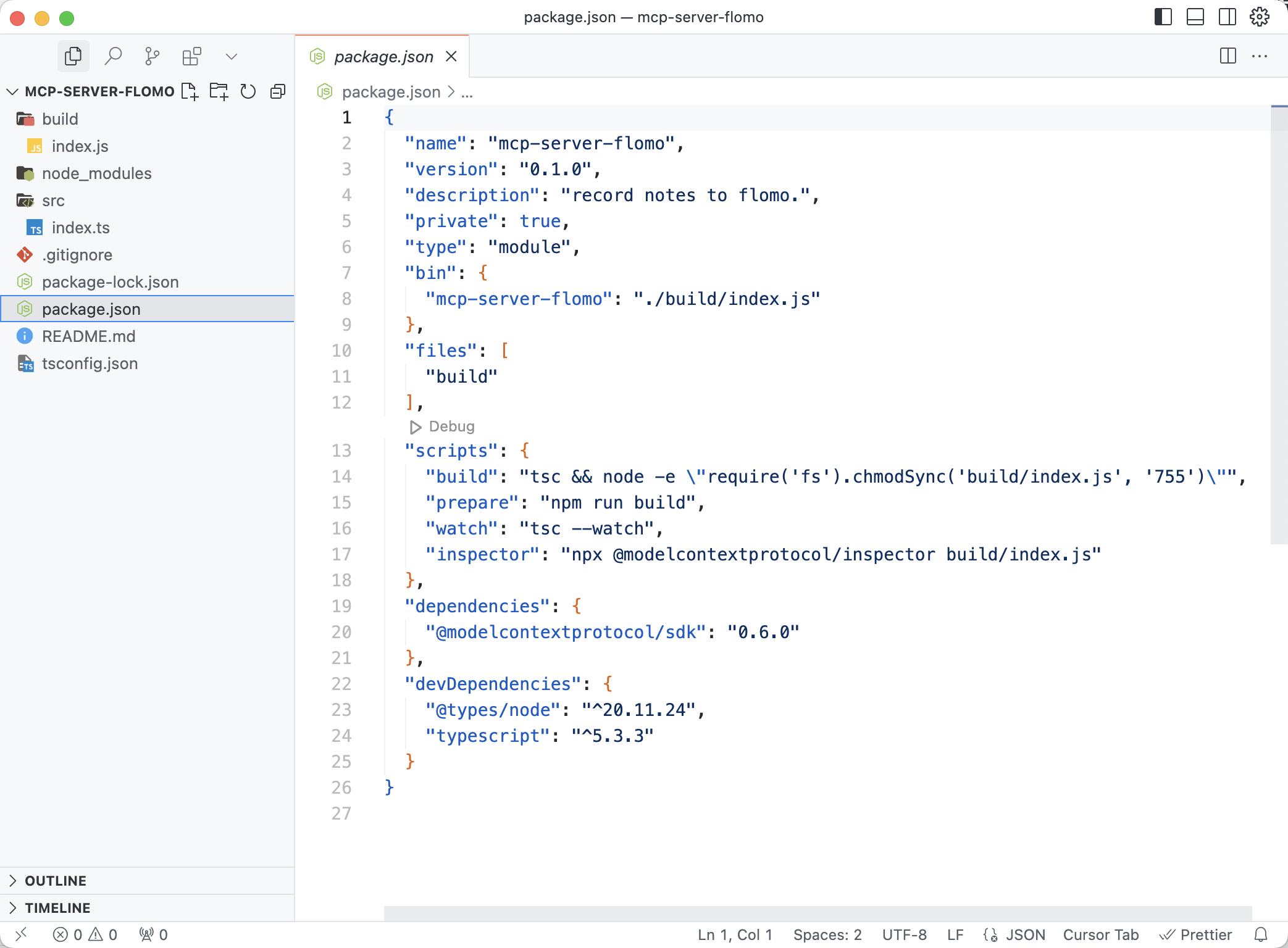The height and width of the screenshot is (948, 1288).
Task: Click the Debug code lens above scripts
Action: click(443, 426)
